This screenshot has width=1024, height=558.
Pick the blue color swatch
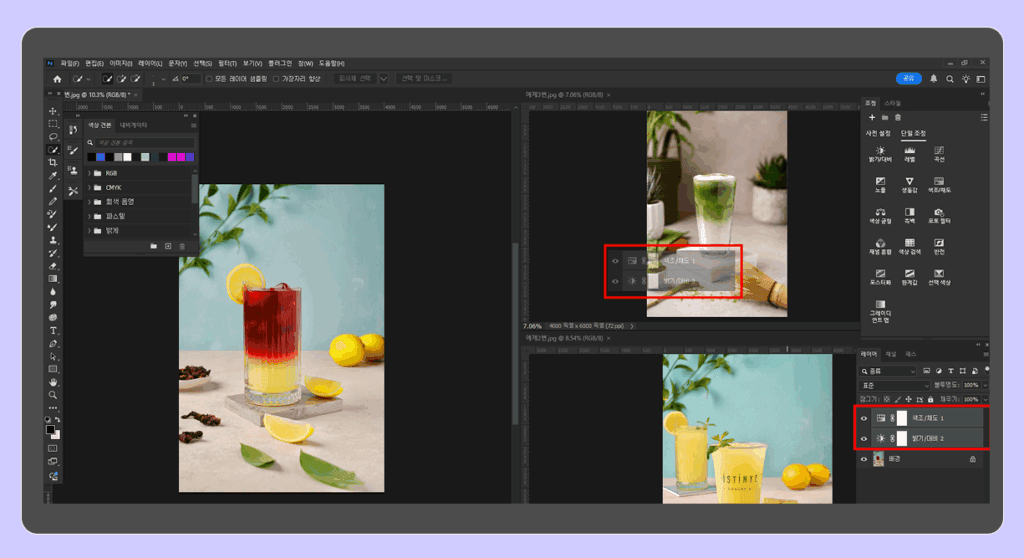pos(101,157)
